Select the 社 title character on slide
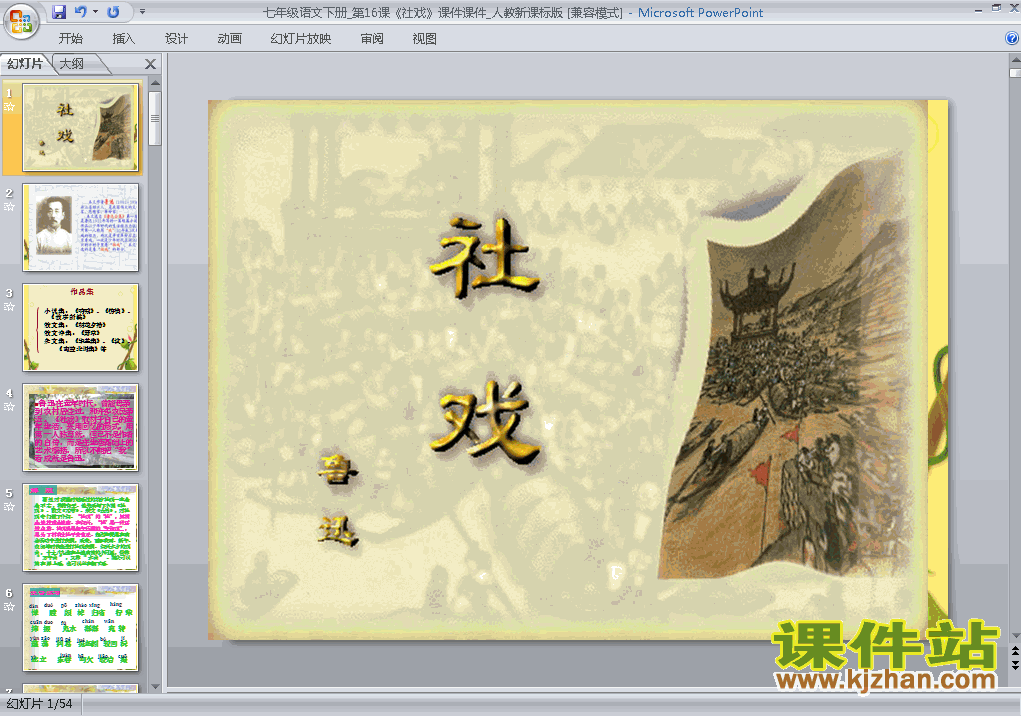Viewport: 1021px width, 717px height. 484,259
